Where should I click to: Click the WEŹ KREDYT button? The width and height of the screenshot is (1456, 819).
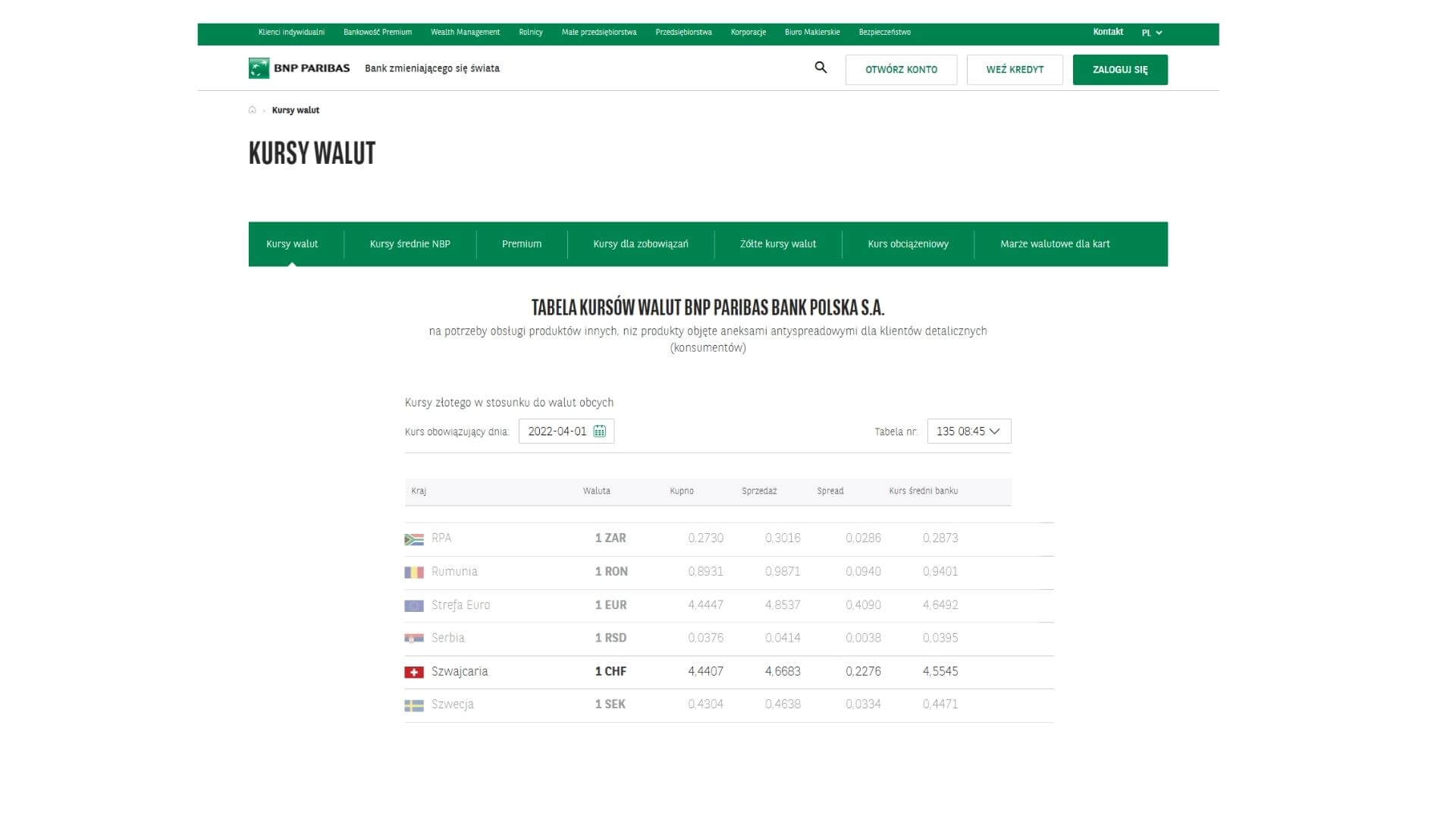[x=1015, y=69]
